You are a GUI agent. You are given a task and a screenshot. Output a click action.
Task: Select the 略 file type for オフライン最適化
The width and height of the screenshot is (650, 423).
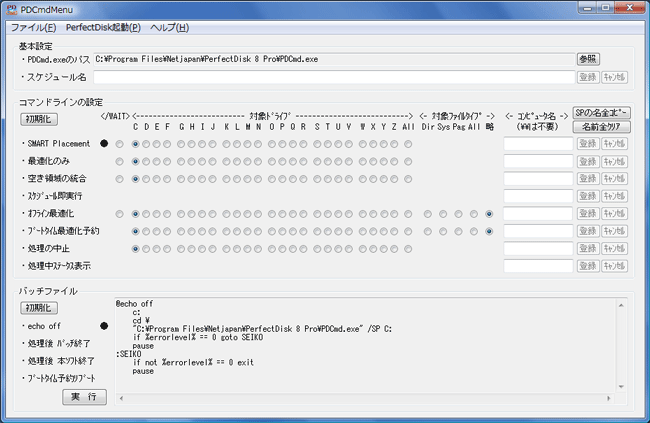coord(489,214)
